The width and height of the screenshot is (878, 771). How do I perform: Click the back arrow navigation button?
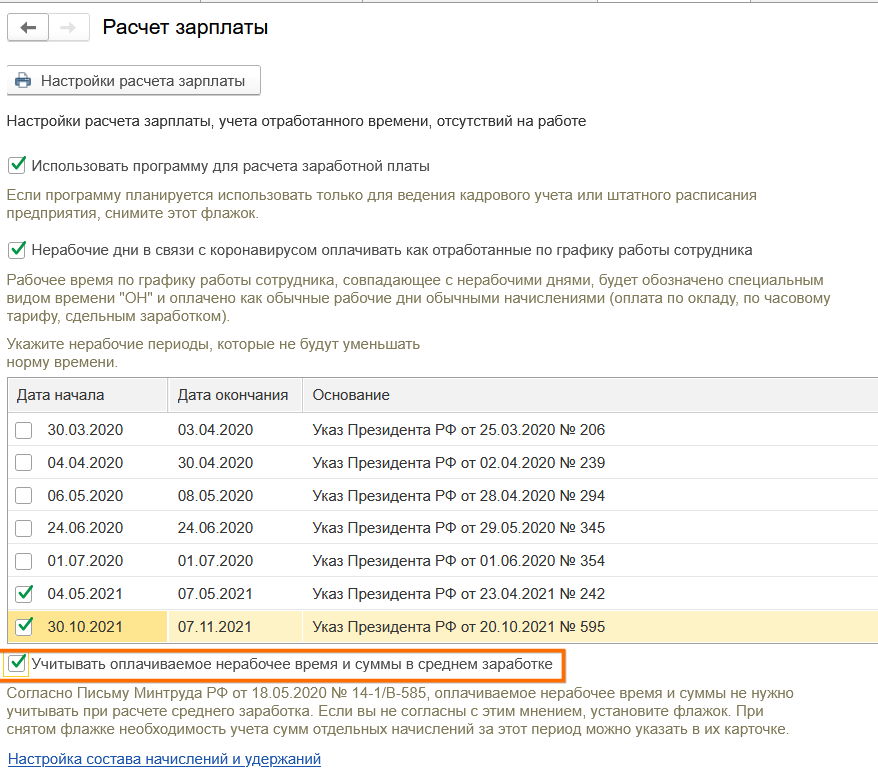[29, 28]
